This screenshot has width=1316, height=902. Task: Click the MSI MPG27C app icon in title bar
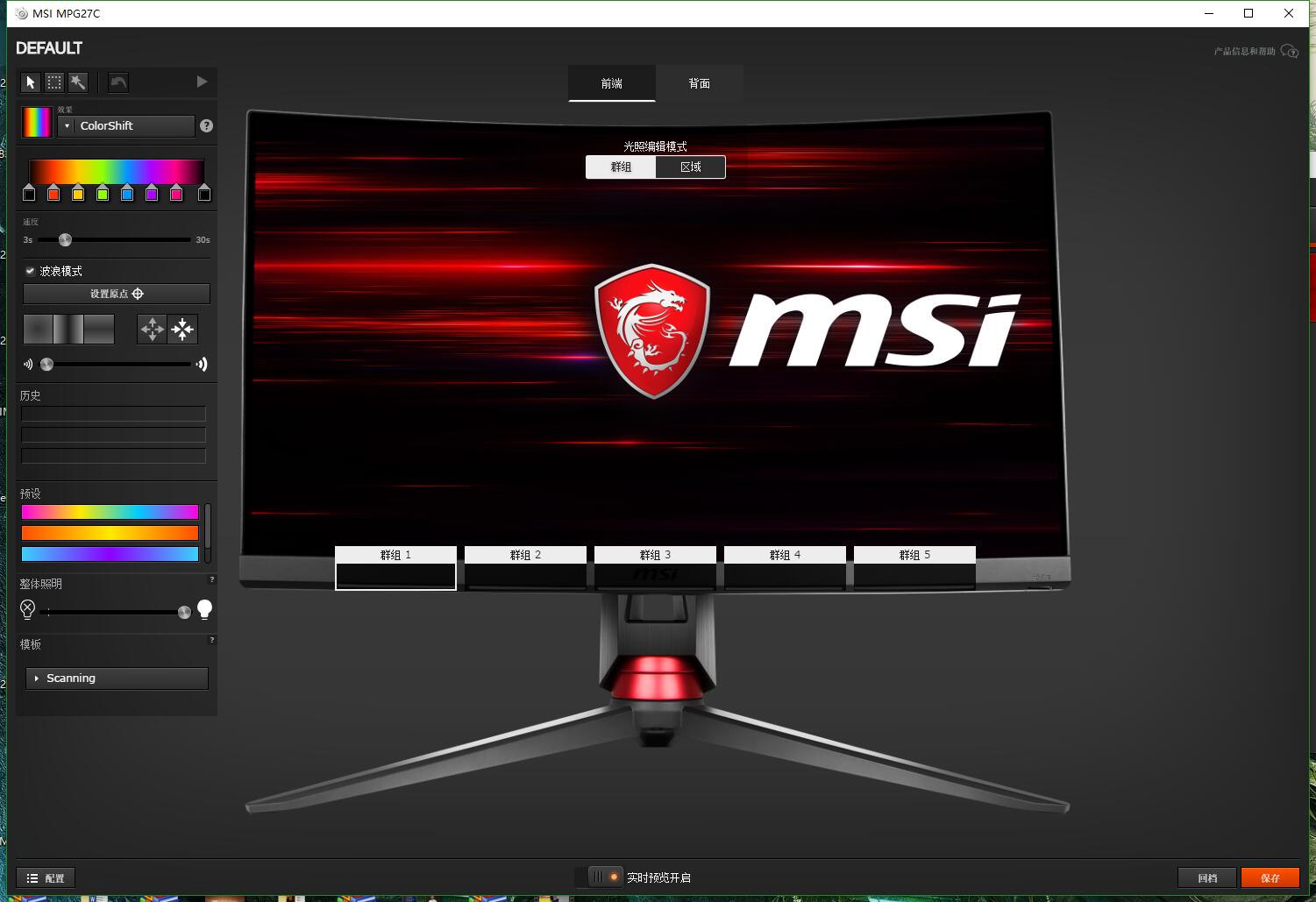pyautogui.click(x=22, y=13)
